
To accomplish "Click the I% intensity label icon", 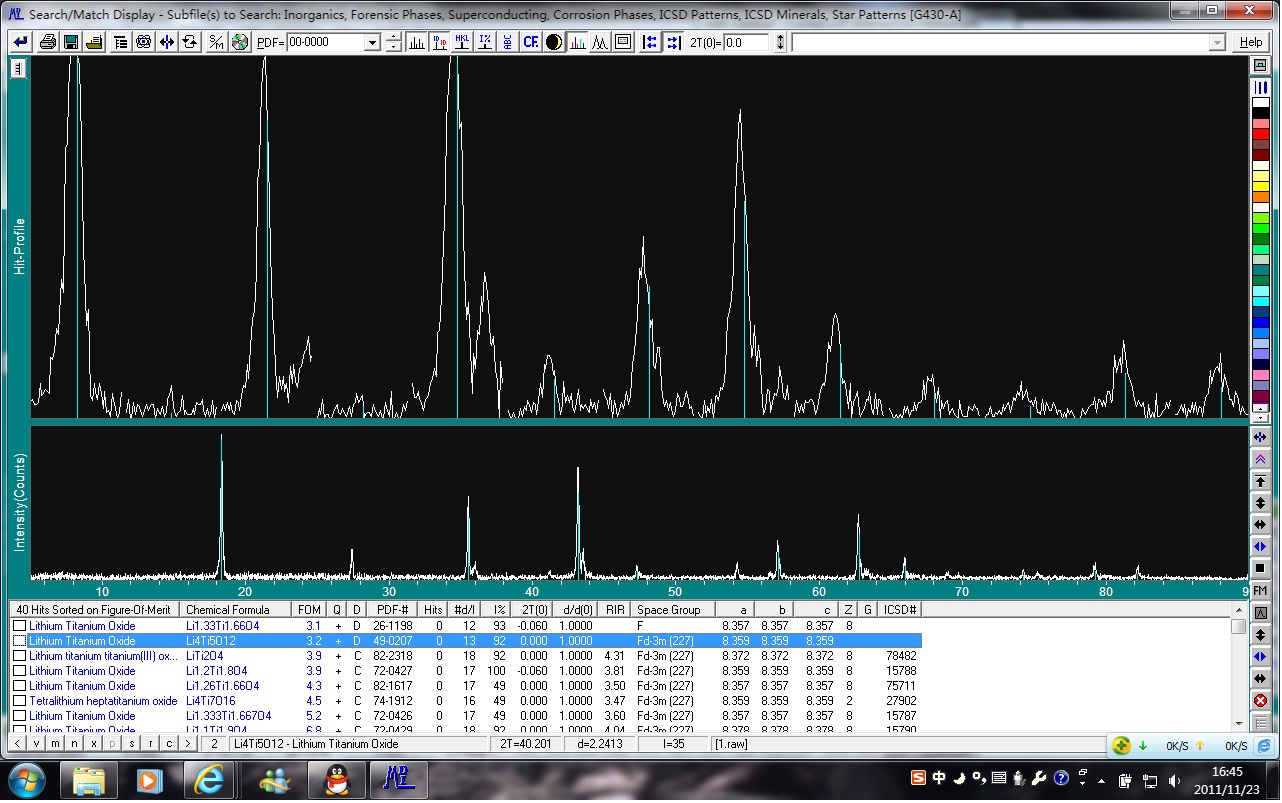I will 485,42.
